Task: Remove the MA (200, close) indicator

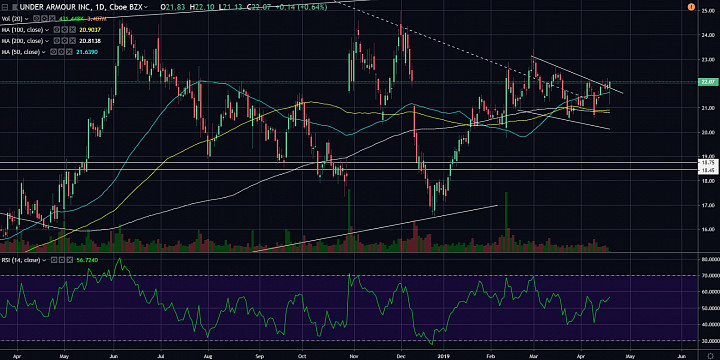Action: point(73,41)
